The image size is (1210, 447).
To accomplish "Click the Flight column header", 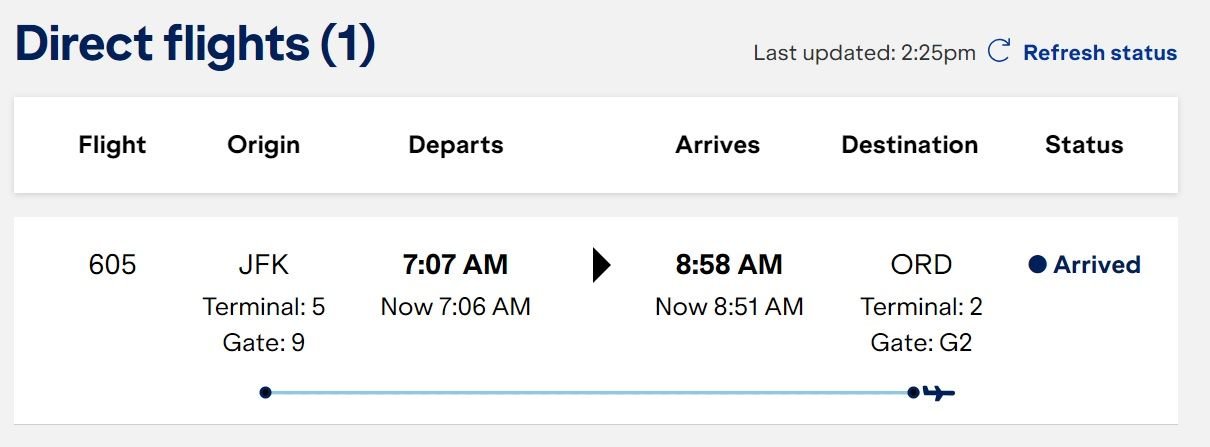I will click(112, 145).
